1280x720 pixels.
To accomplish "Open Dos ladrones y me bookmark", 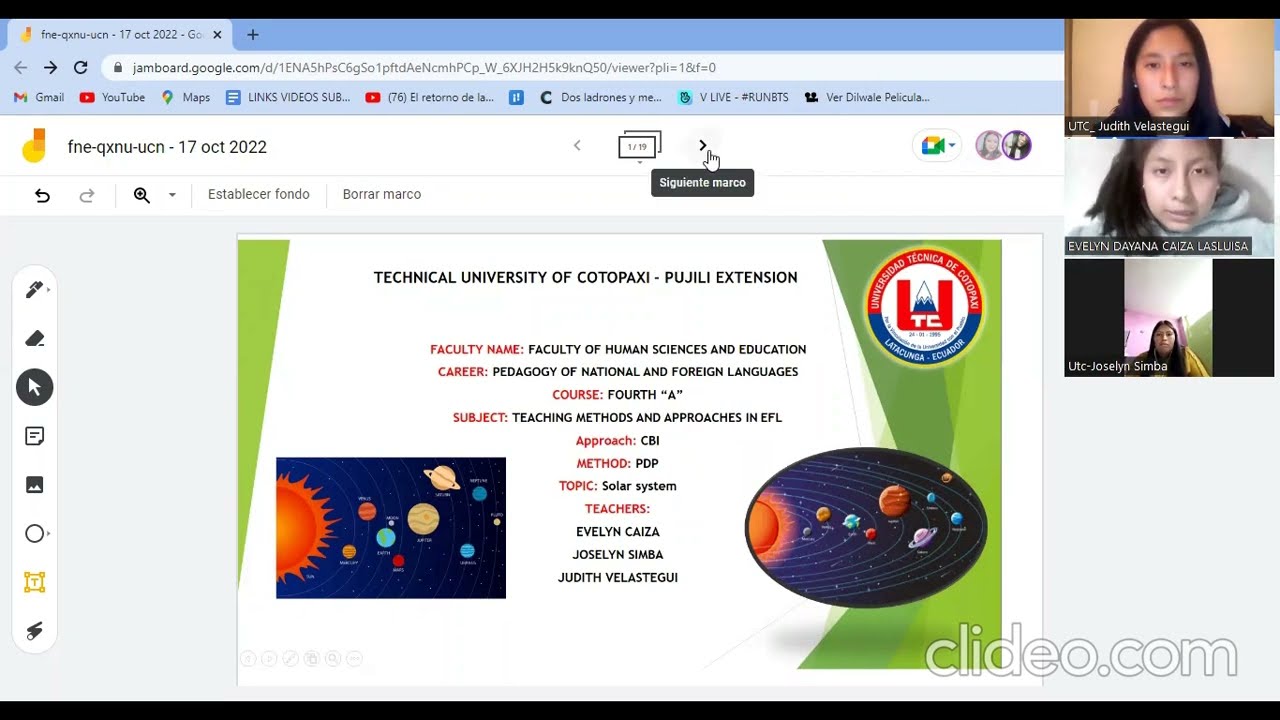I will coord(600,97).
